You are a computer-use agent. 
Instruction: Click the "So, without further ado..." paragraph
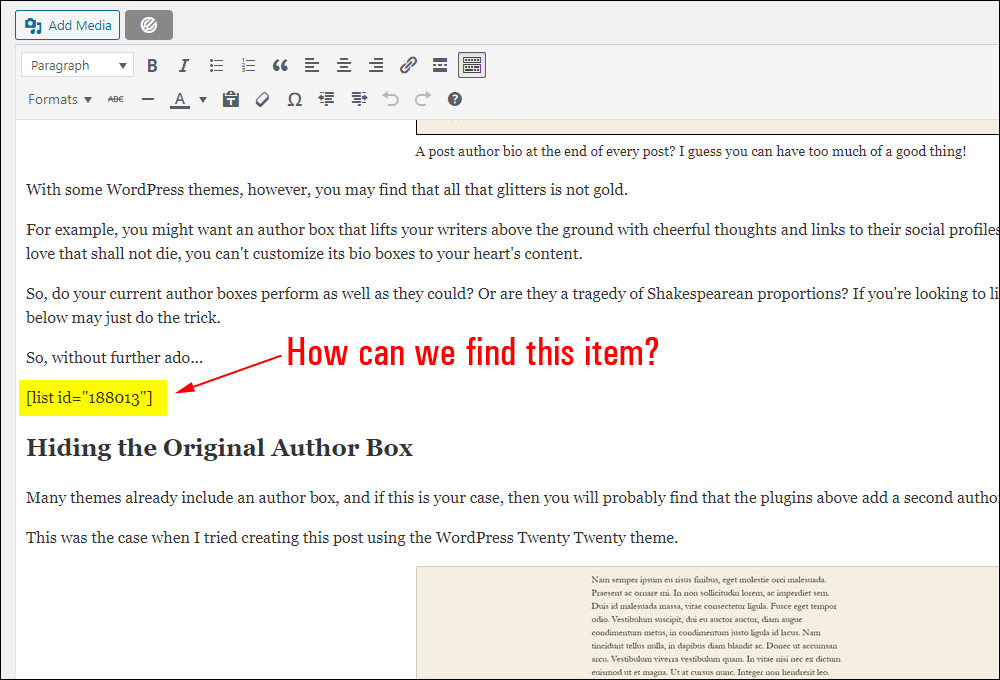(114, 358)
